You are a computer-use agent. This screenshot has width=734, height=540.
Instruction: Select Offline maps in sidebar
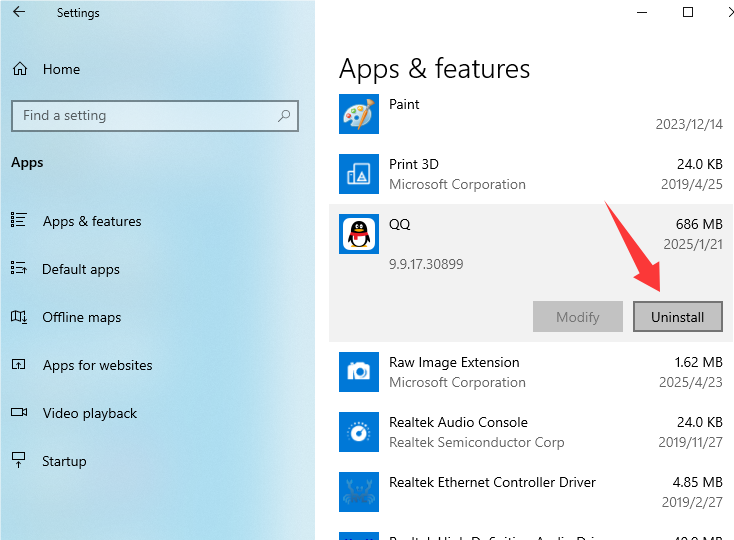click(x=82, y=317)
